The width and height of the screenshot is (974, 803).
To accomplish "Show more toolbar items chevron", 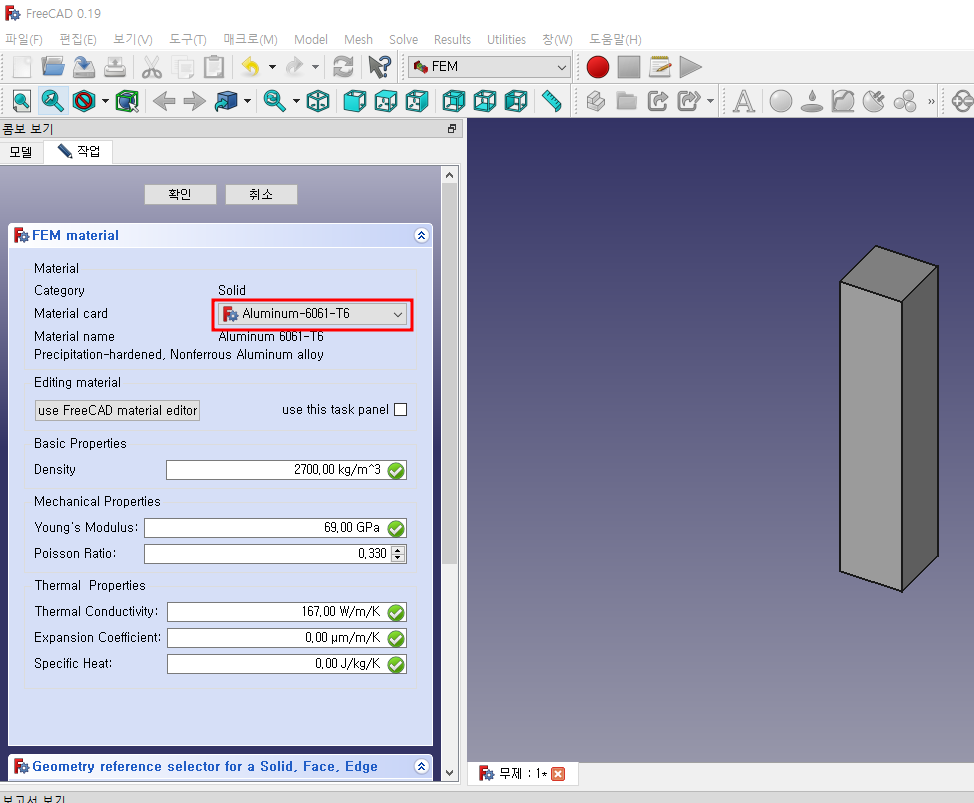I will pyautogui.click(x=931, y=101).
